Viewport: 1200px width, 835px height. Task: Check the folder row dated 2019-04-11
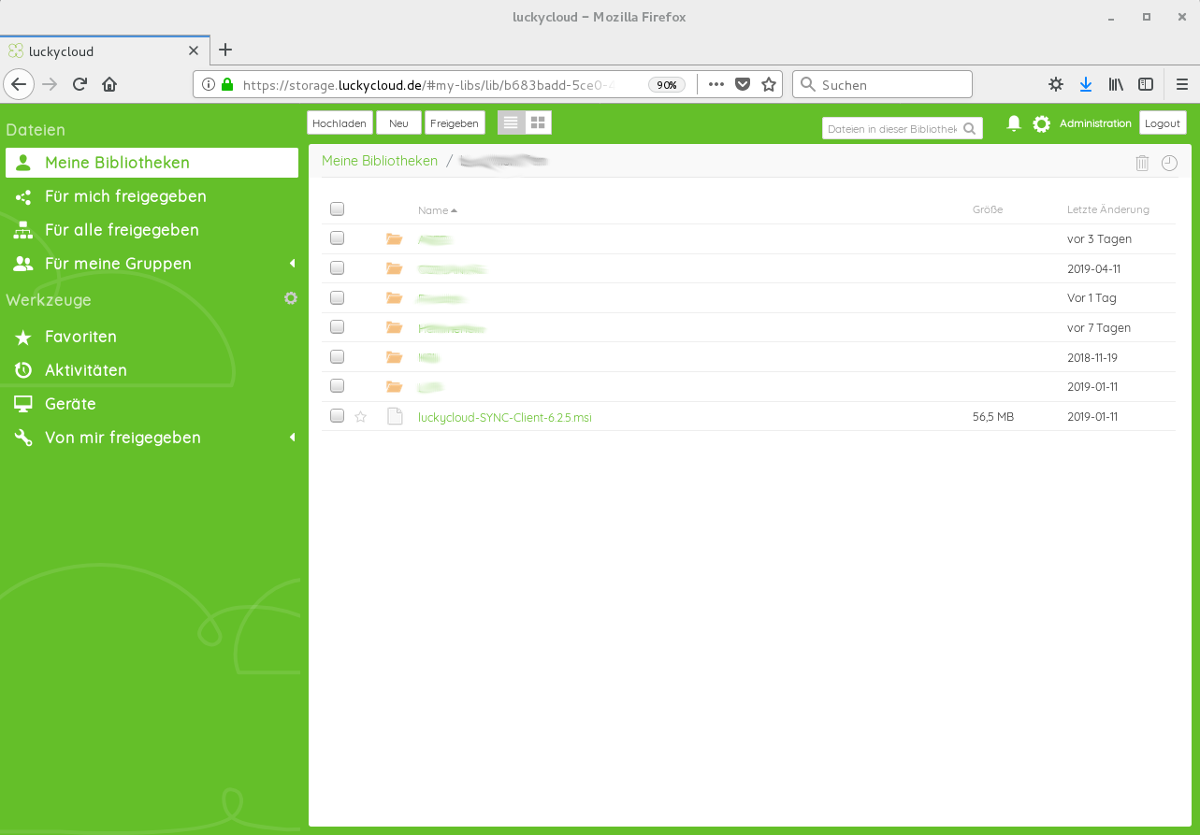[x=337, y=268]
